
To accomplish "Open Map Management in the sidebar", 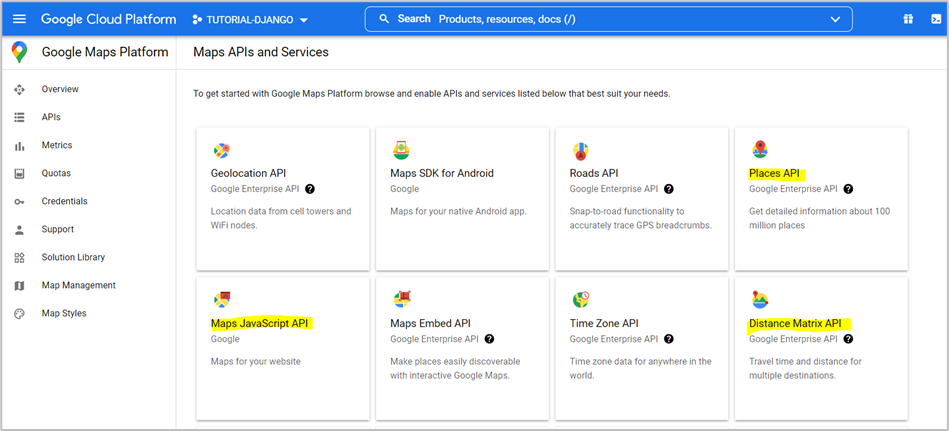I will (79, 285).
